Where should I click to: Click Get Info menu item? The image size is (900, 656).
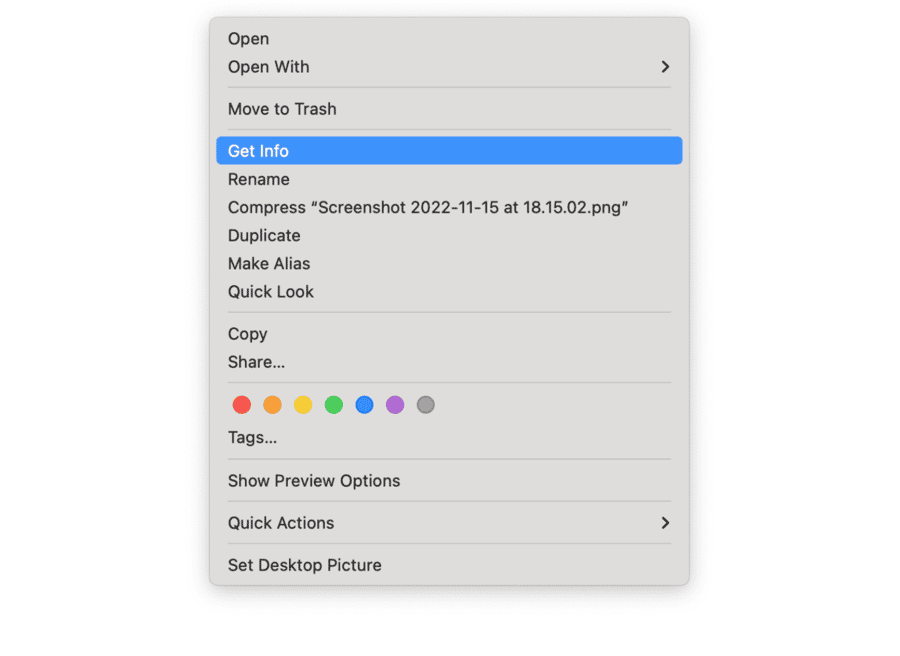[258, 151]
